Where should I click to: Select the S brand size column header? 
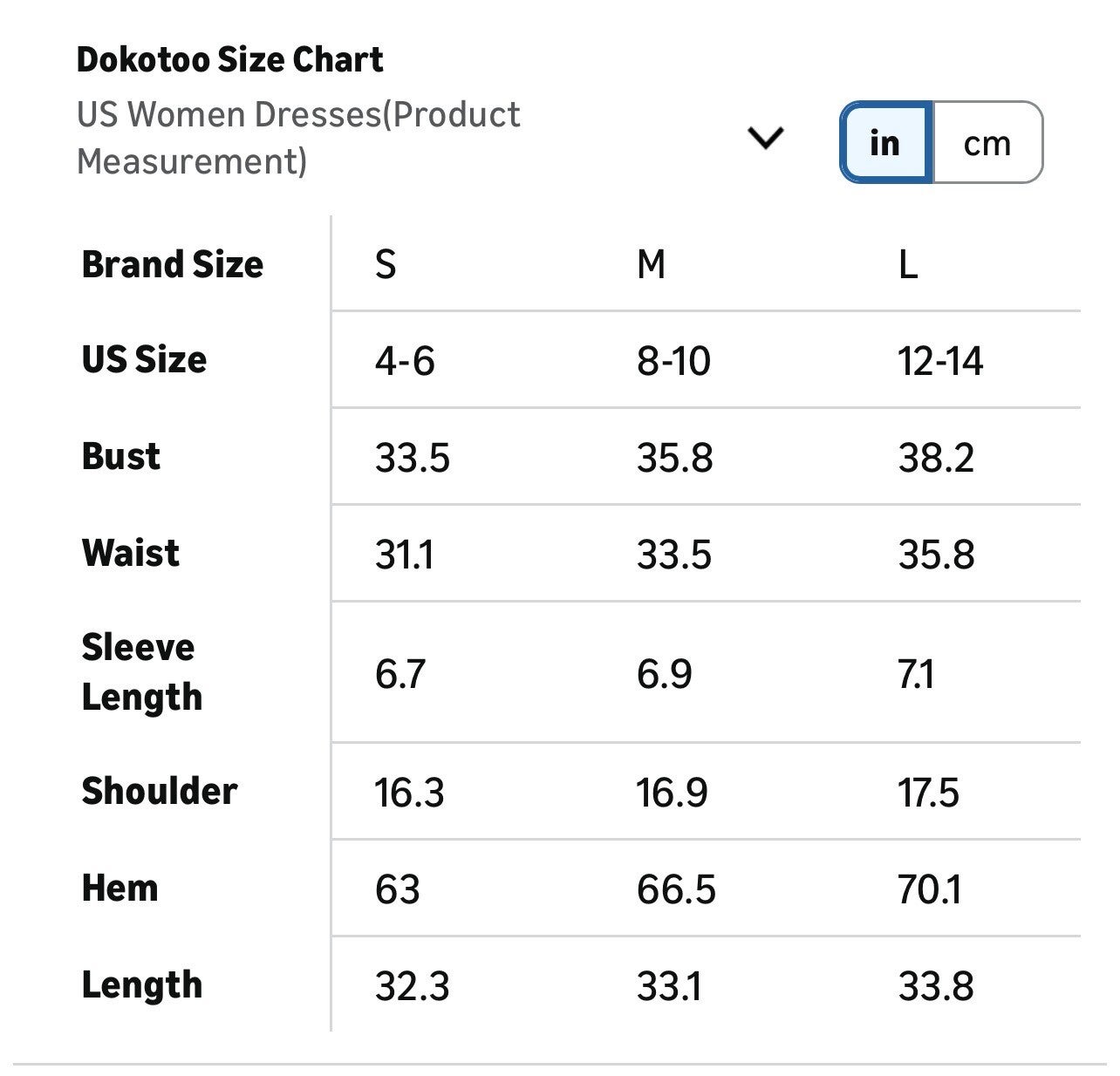coord(386,264)
